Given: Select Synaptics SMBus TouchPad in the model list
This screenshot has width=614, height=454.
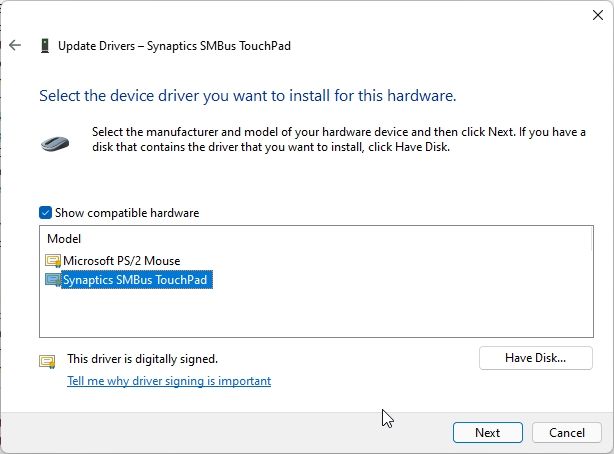Looking at the screenshot, I should pyautogui.click(x=135, y=281).
